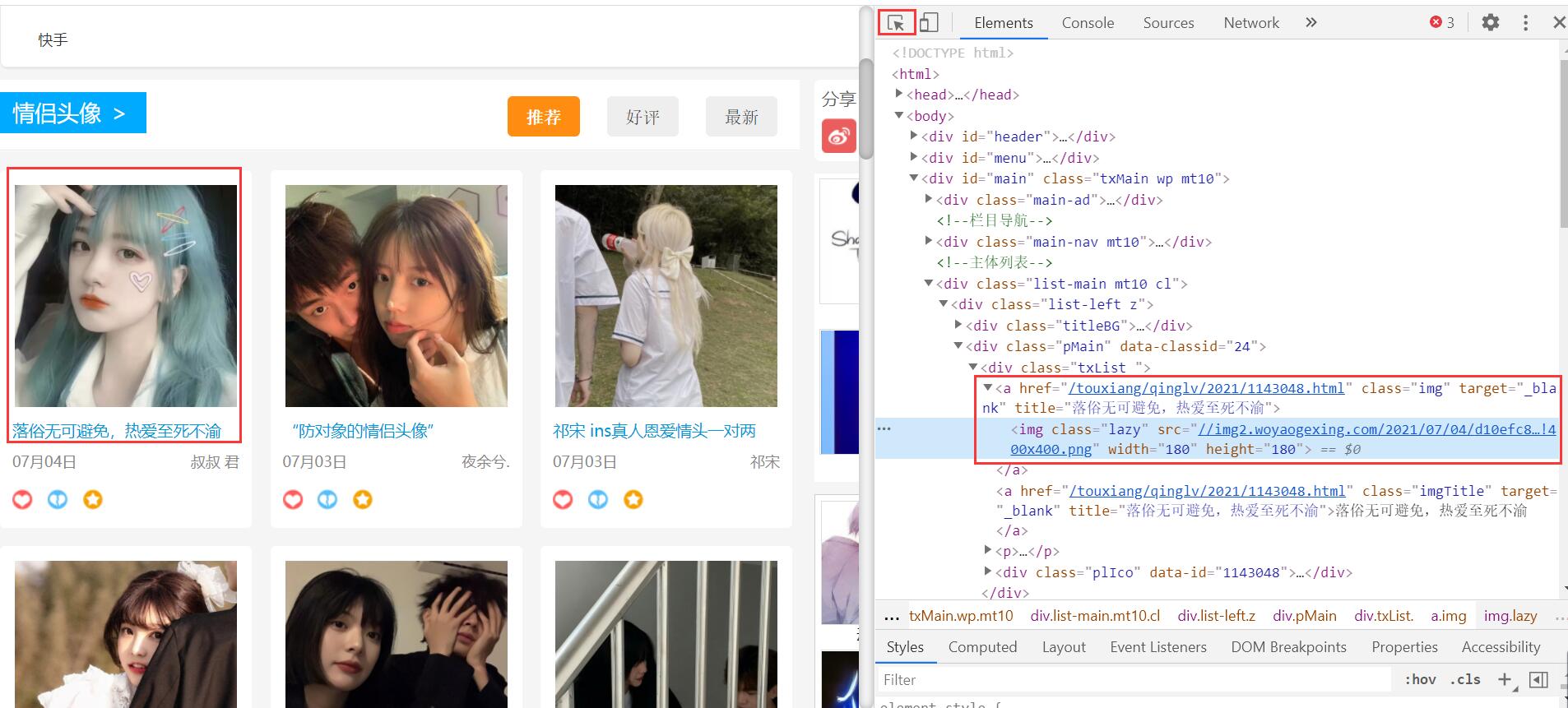Open DevTools settings gear
Screen dimensions: 1568x708
click(1490, 23)
